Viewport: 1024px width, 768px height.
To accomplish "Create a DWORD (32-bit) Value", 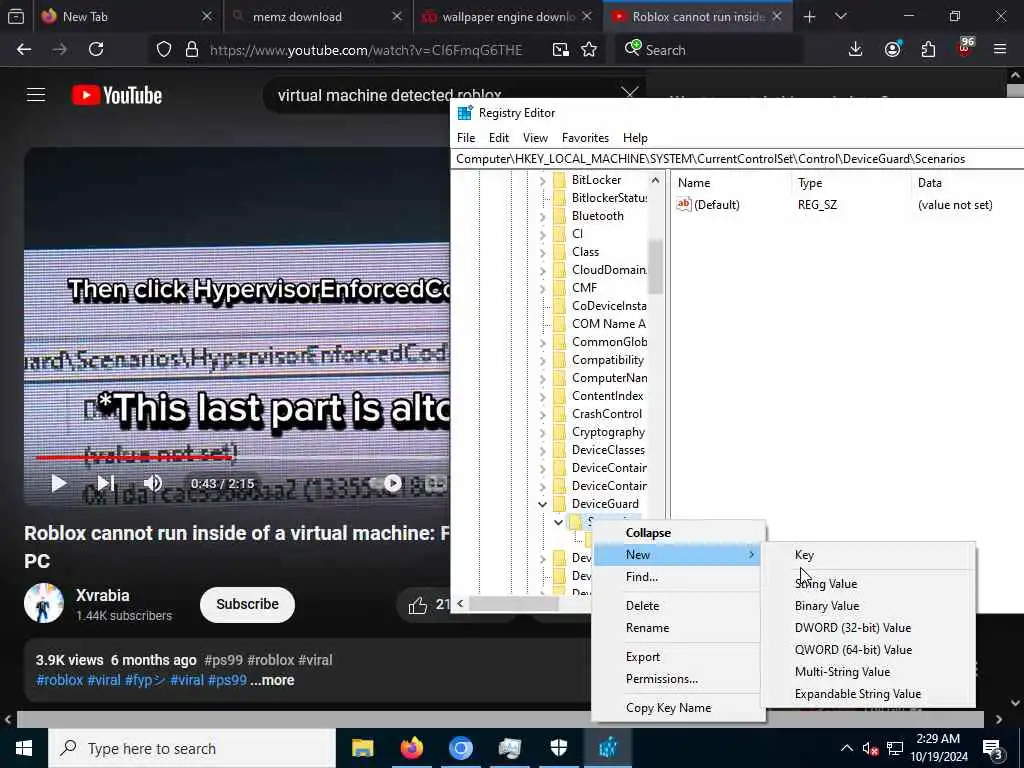I will tap(869, 628).
